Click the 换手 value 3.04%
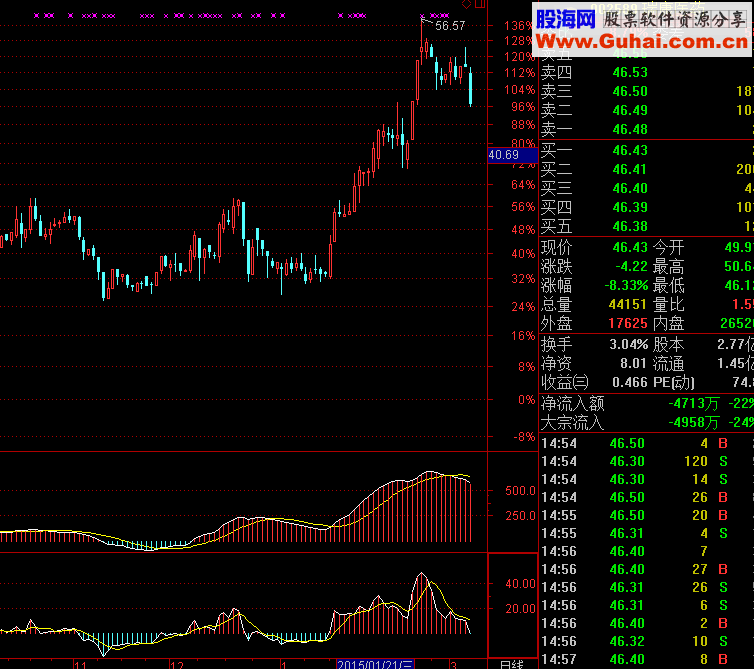This screenshot has width=754, height=669. coord(628,344)
